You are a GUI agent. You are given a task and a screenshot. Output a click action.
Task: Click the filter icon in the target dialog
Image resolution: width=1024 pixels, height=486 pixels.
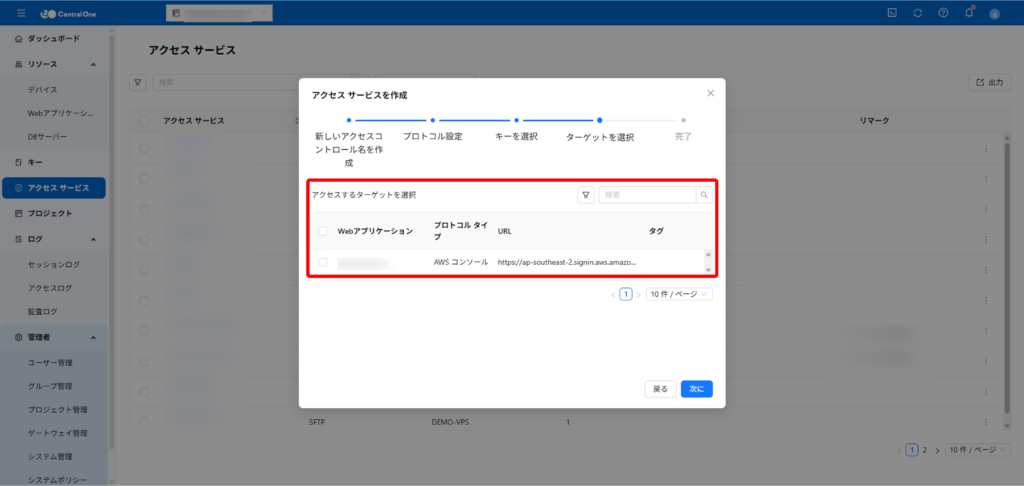point(586,195)
